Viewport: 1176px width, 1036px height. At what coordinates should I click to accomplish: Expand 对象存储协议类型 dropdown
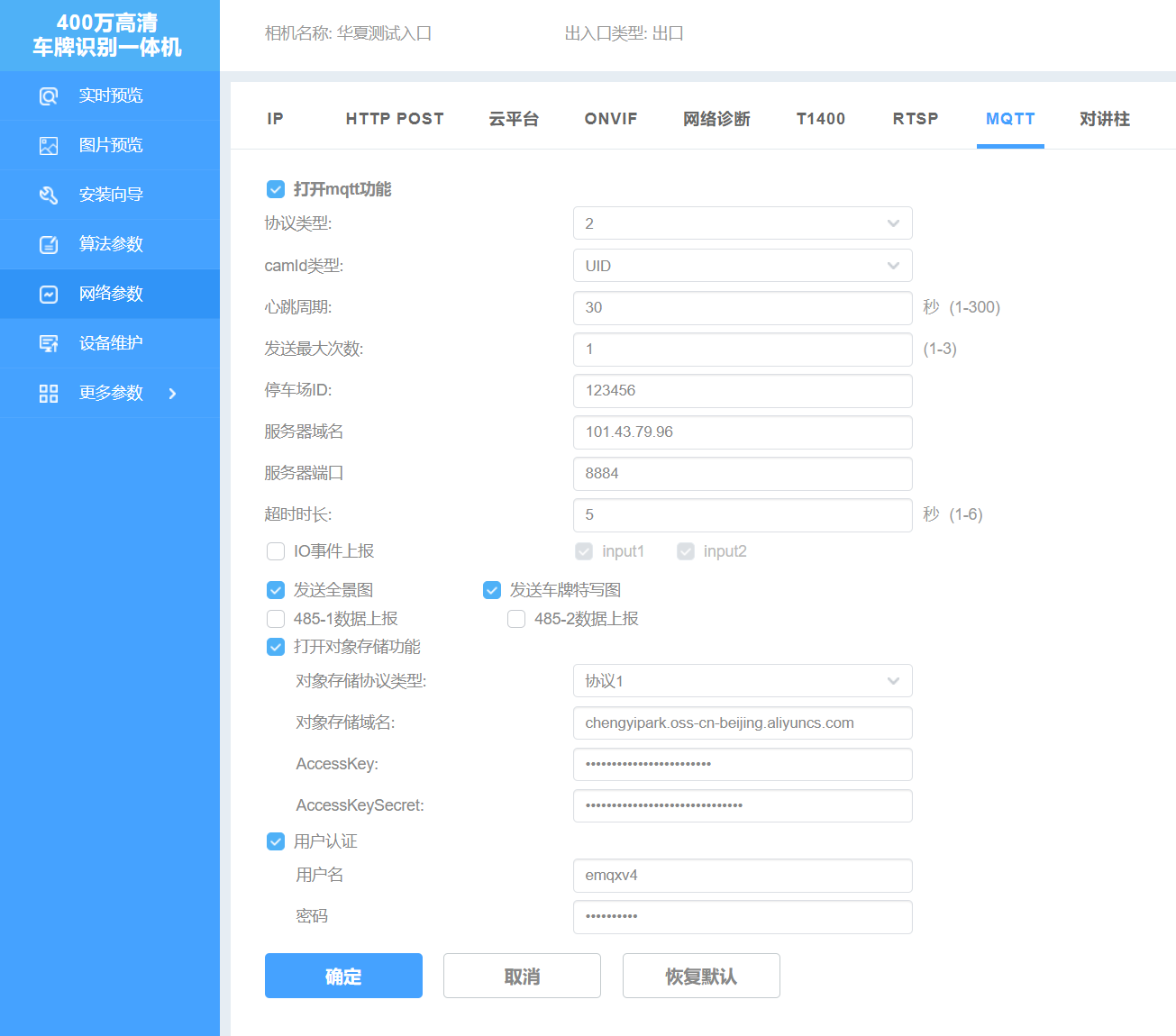742,681
